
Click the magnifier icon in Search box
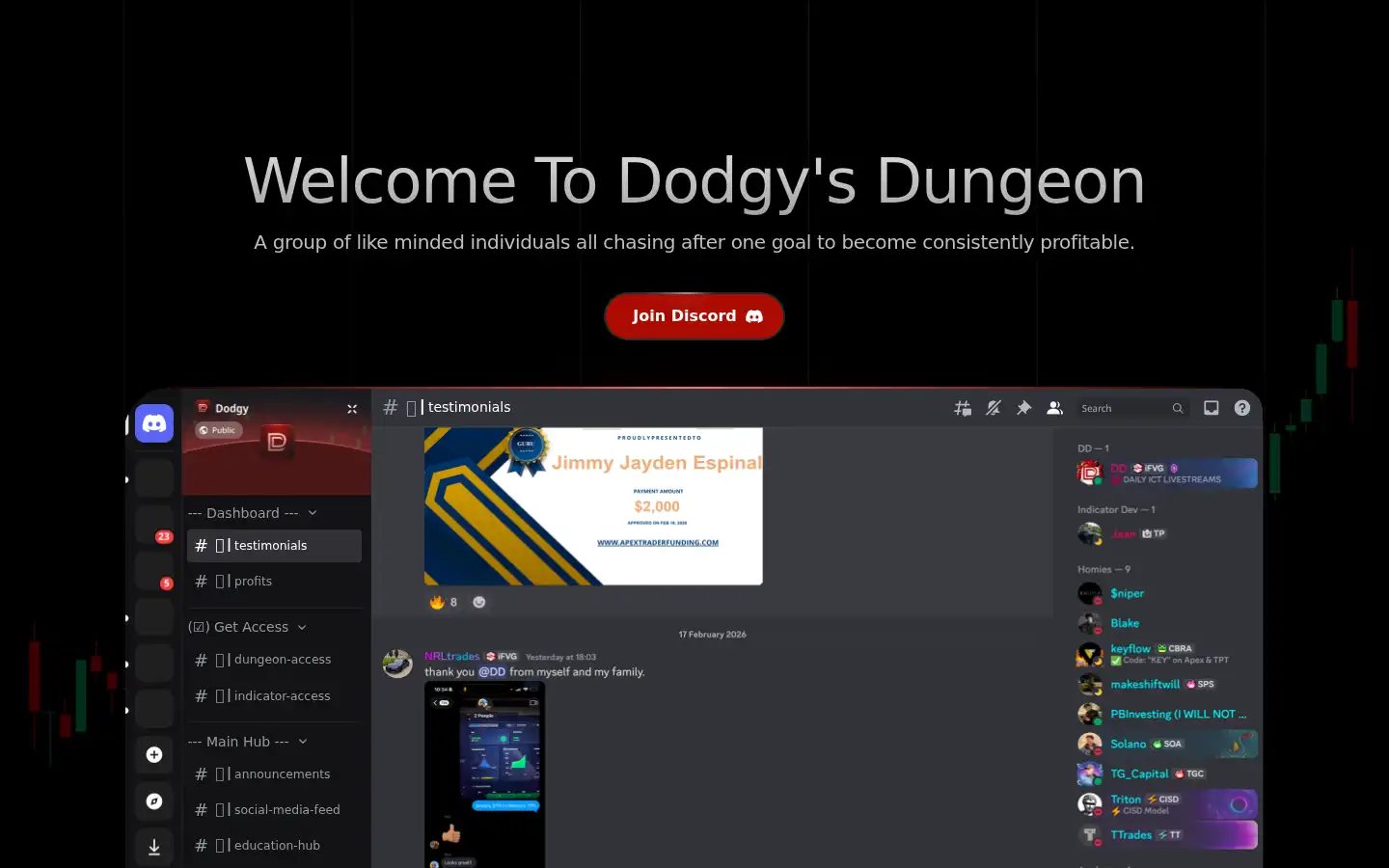click(1178, 409)
